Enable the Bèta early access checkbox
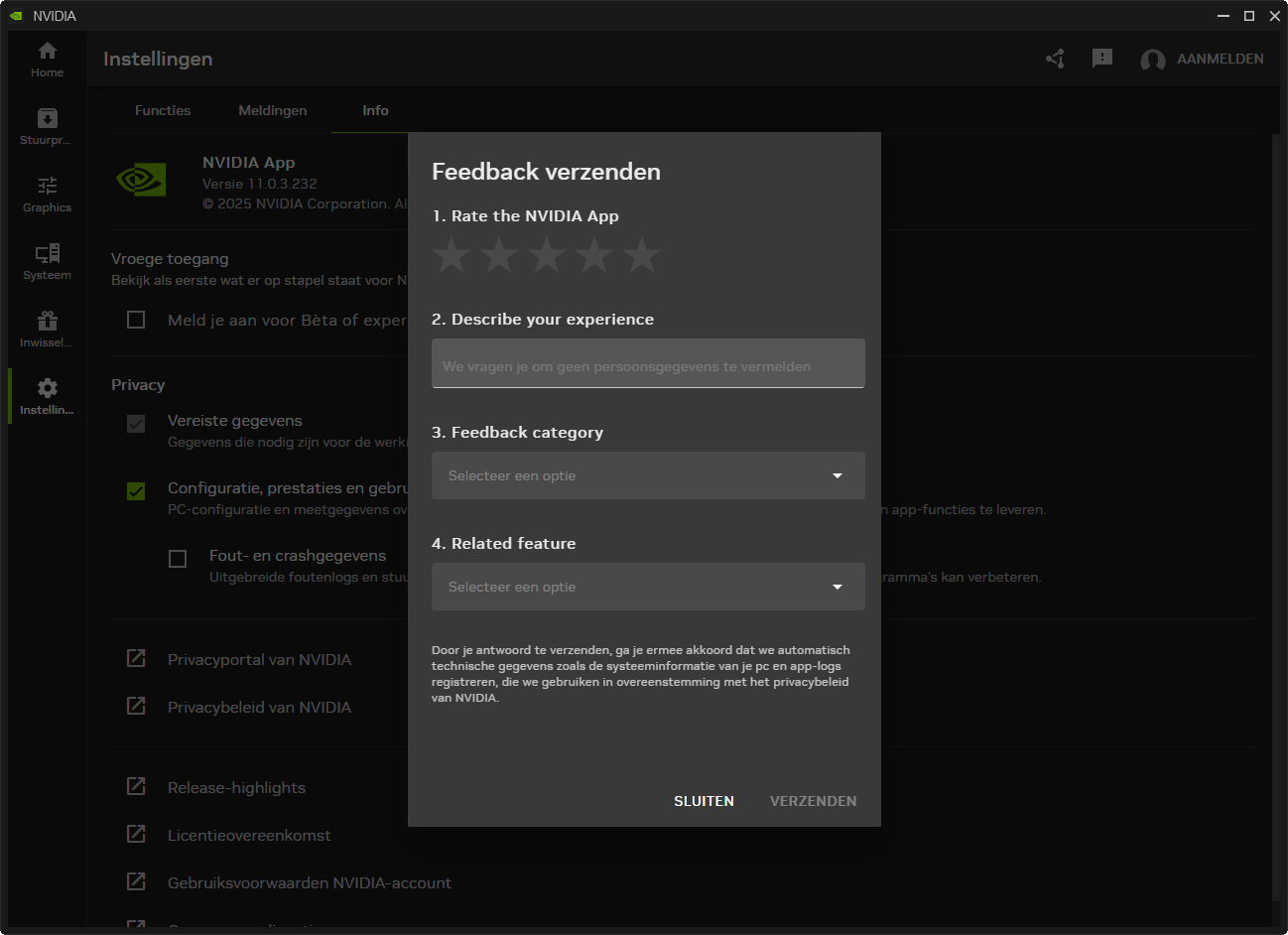Image resolution: width=1288 pixels, height=935 pixels. (x=136, y=320)
